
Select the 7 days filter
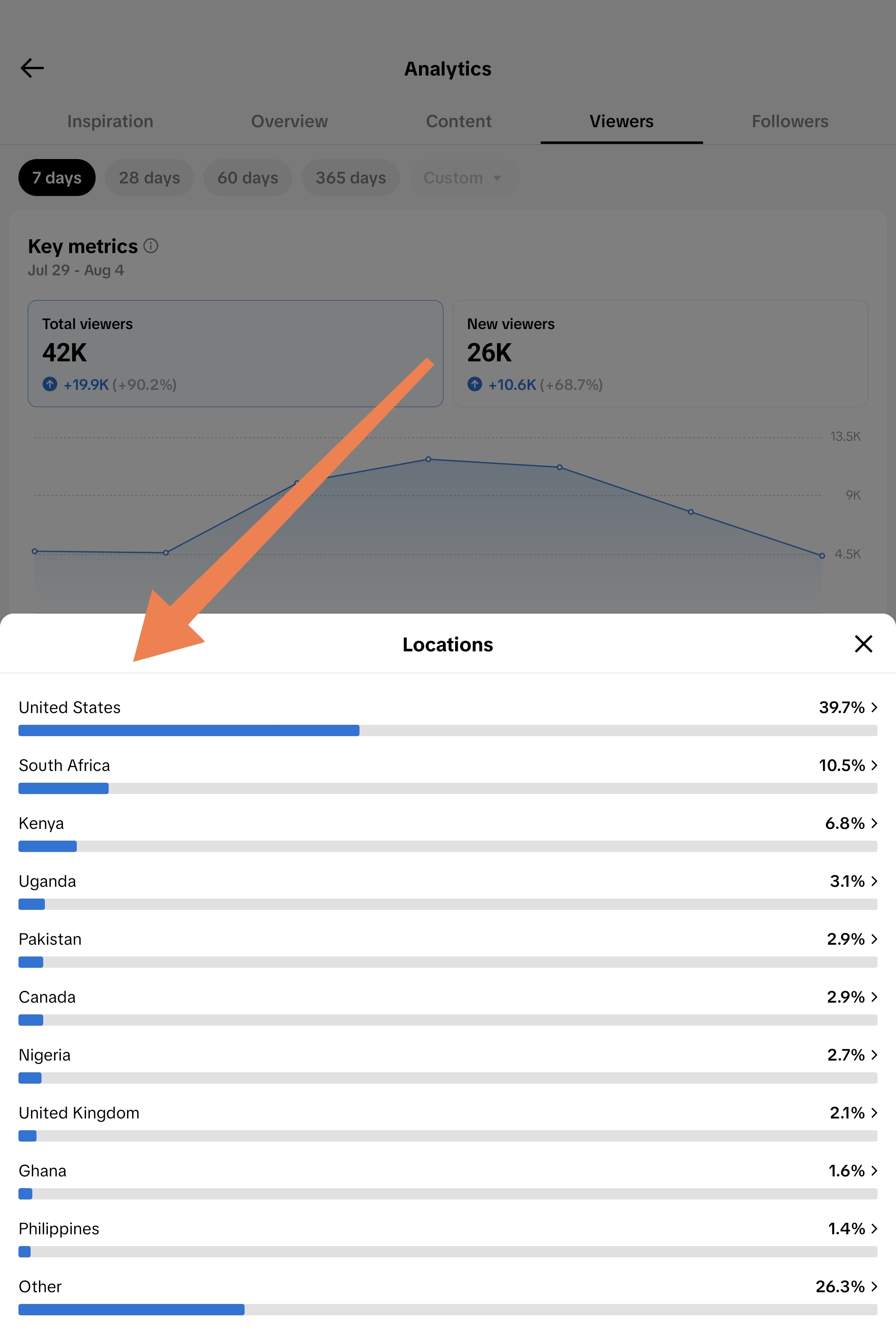click(x=57, y=178)
